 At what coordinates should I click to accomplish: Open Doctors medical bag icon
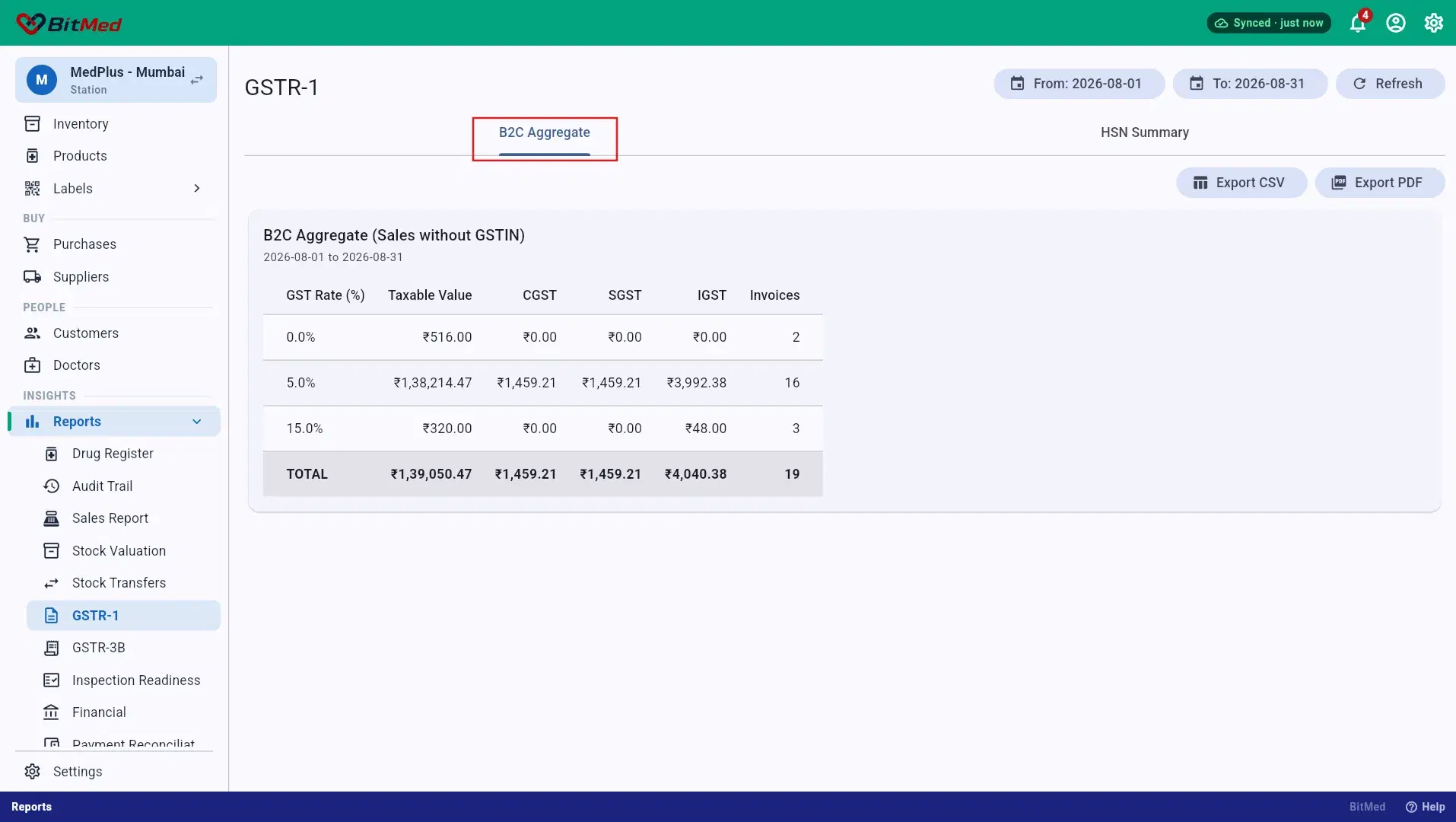pyautogui.click(x=32, y=365)
